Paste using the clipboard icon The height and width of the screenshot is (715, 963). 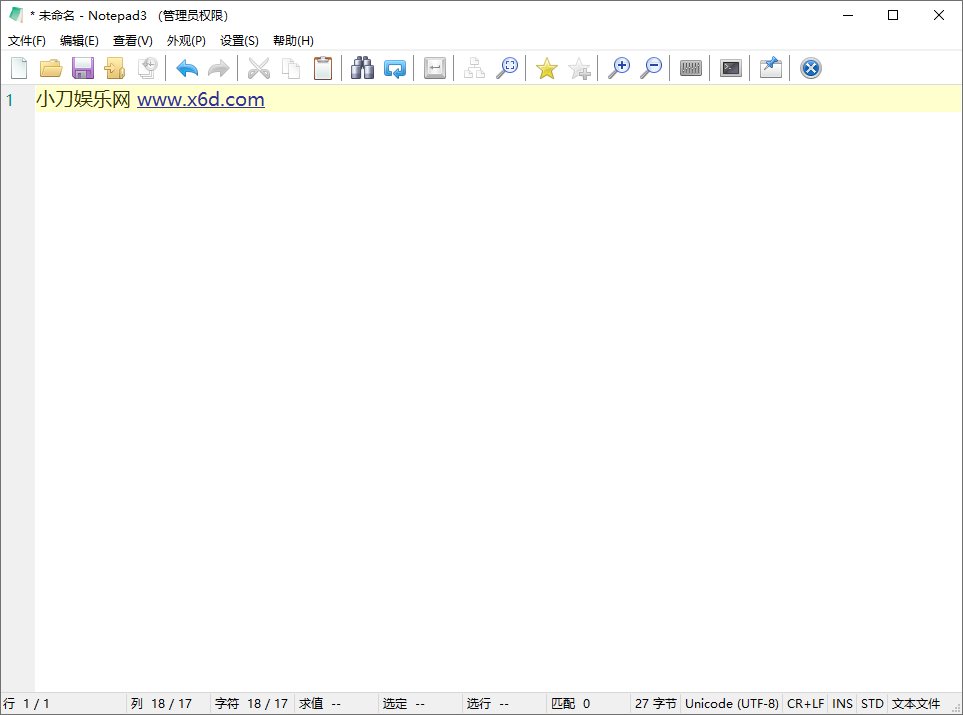point(323,68)
